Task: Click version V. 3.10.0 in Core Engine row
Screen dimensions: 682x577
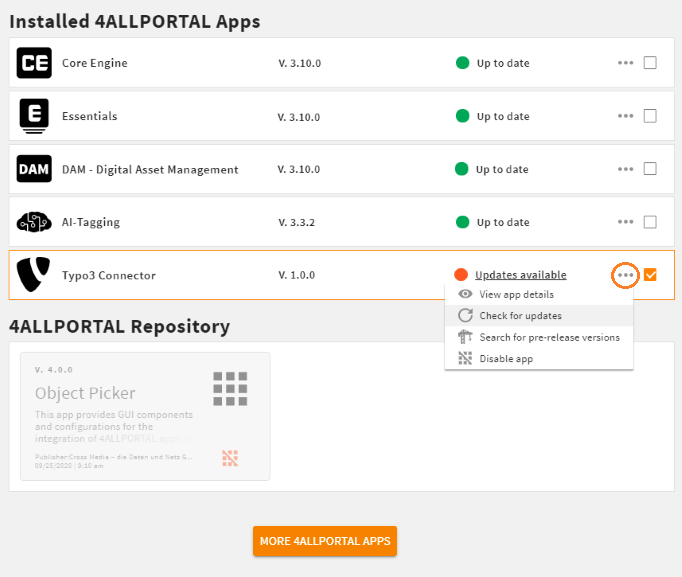Action: [300, 63]
